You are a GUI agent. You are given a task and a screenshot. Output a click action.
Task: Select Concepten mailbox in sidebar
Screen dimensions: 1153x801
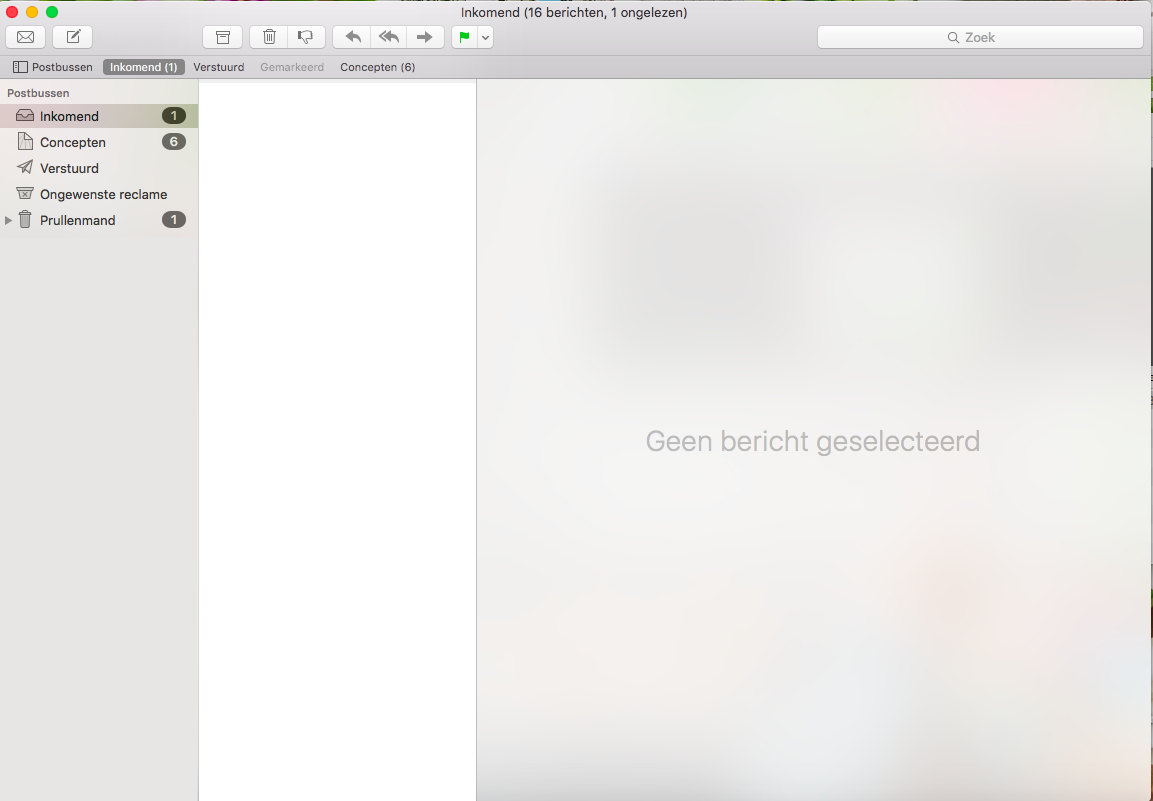coord(73,142)
